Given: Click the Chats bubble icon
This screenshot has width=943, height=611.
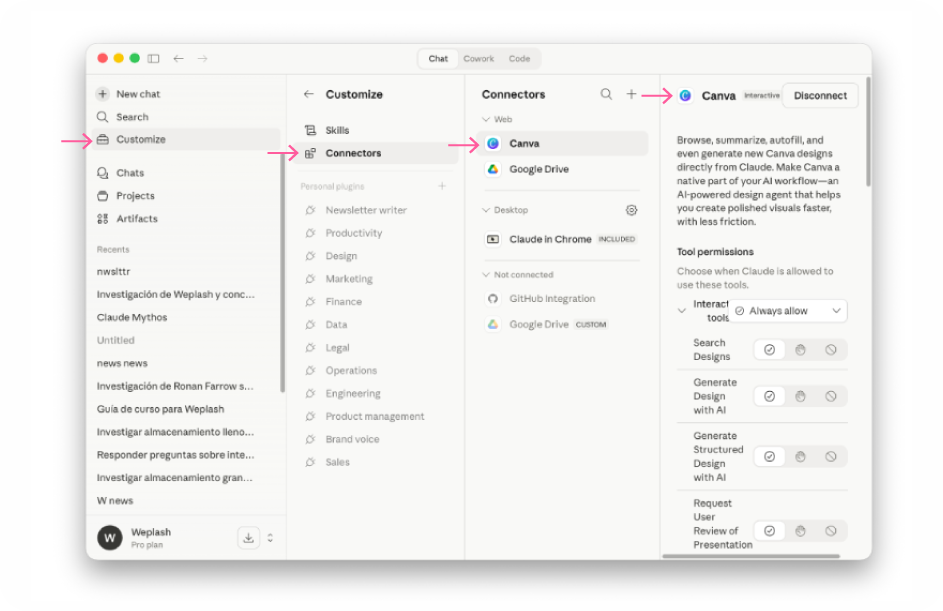Looking at the screenshot, I should 103,173.
